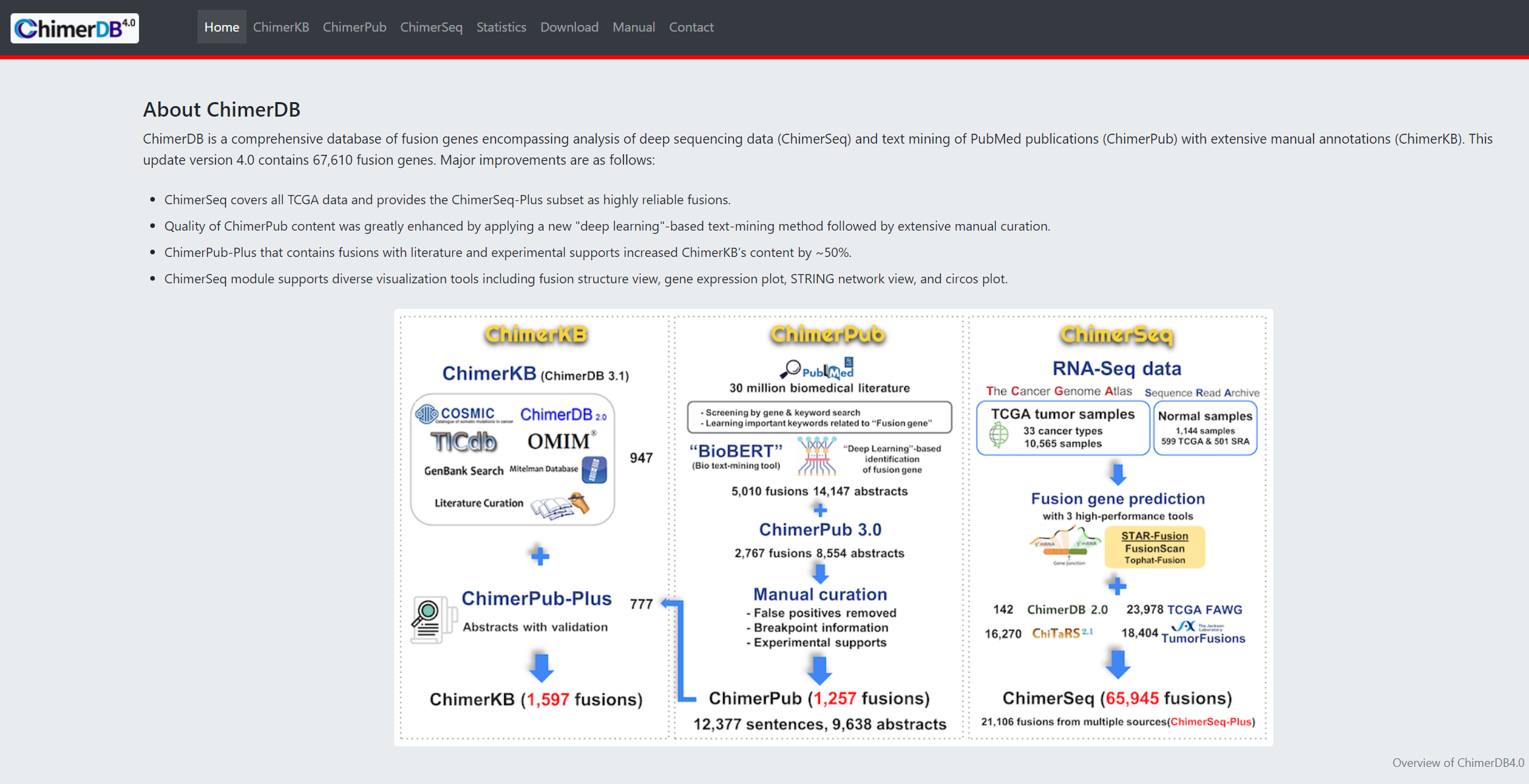Click bullet about STRING network view
The height and width of the screenshot is (784, 1529).
coord(586,279)
